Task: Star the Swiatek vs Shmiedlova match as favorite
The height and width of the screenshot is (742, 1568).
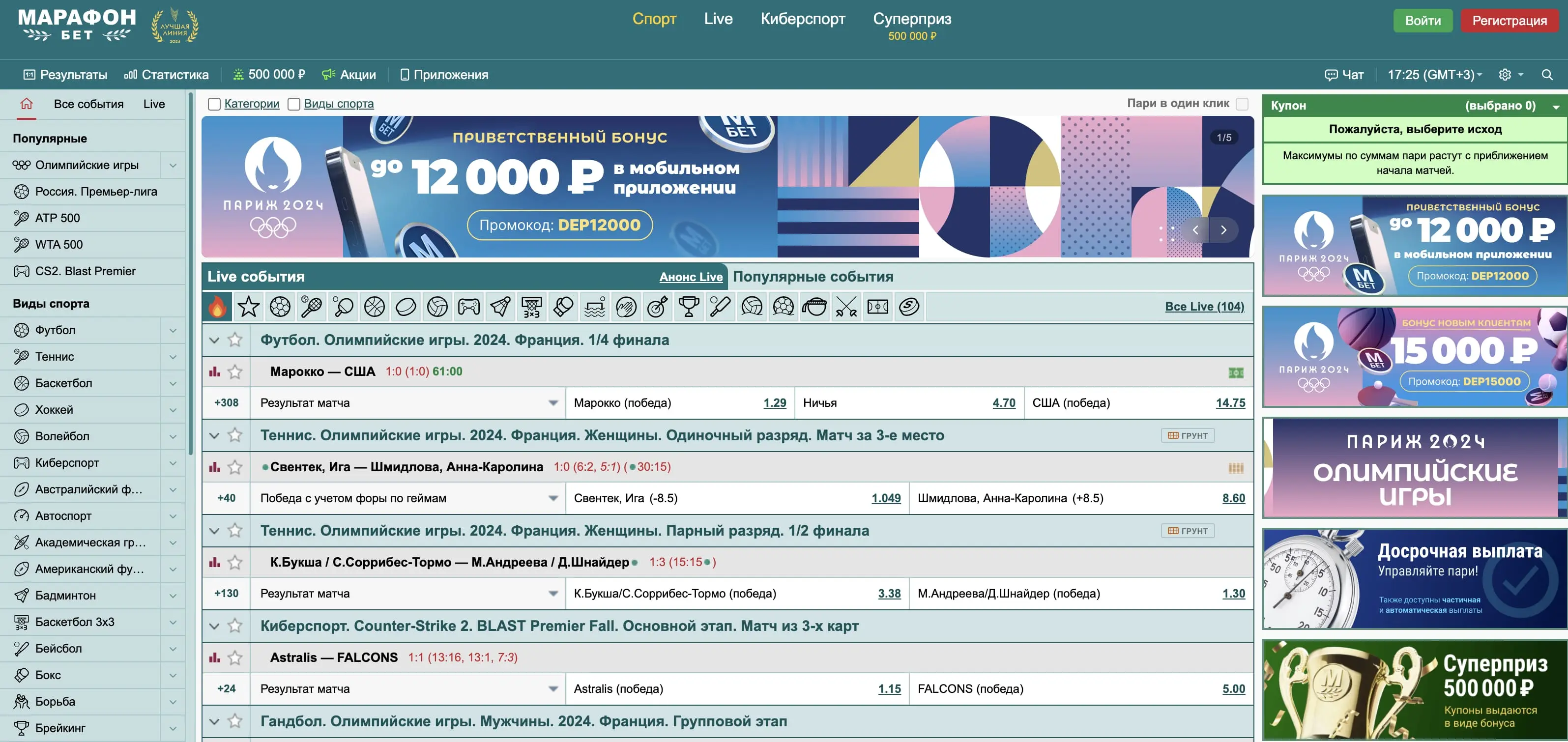Action: coord(235,467)
